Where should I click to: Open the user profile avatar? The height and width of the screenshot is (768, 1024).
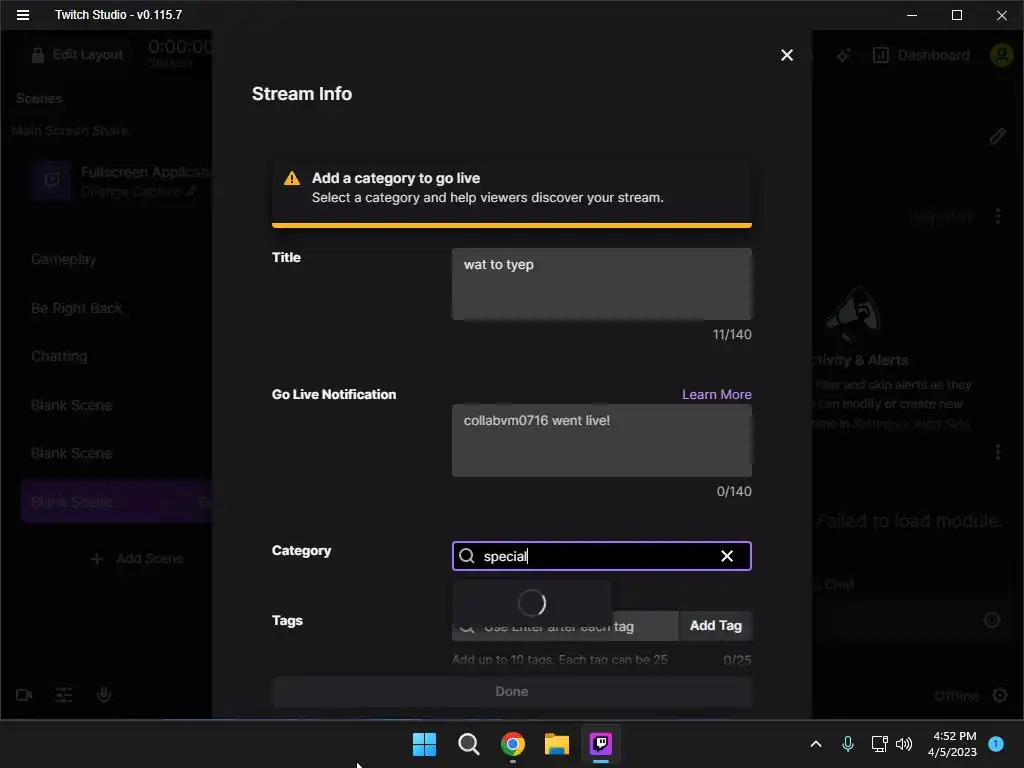[x=1001, y=55]
